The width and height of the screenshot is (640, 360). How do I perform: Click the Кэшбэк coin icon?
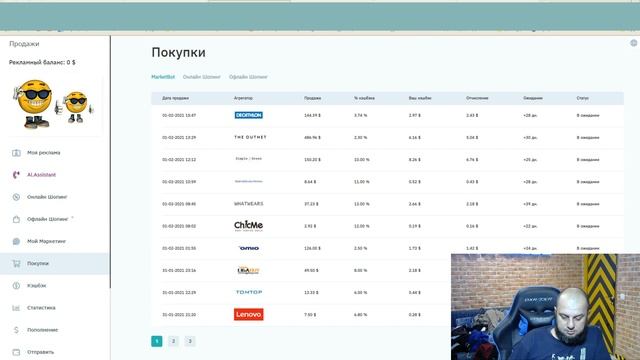pyautogui.click(x=16, y=286)
